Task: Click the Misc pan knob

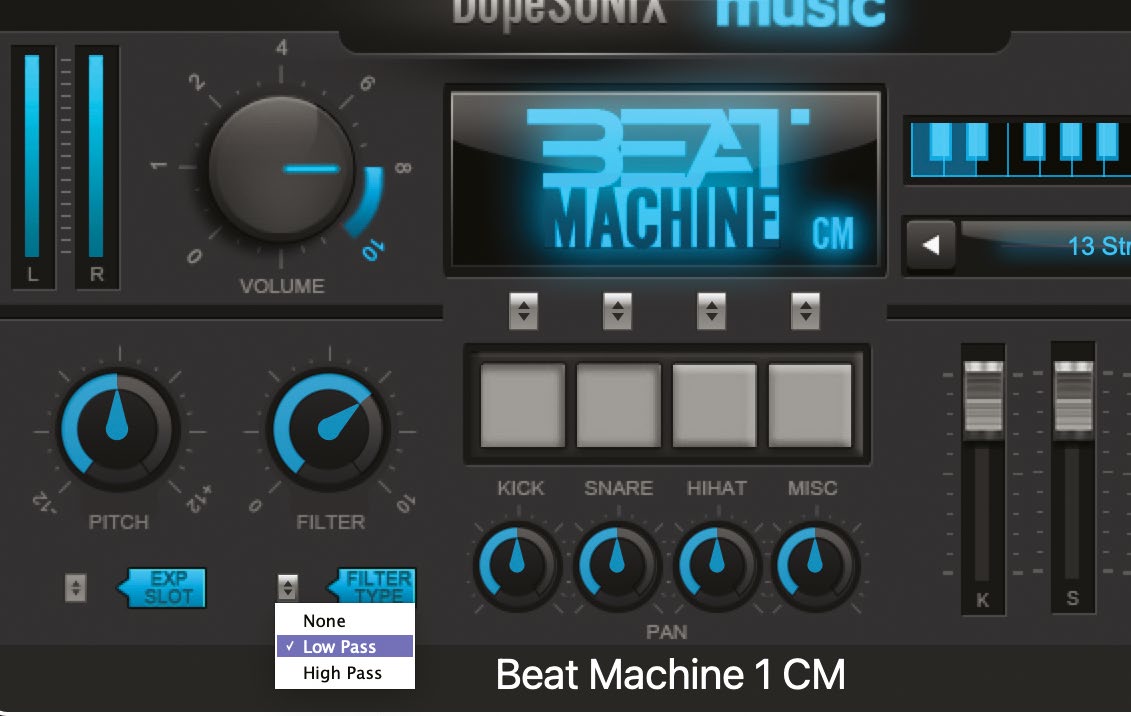Action: point(815,567)
